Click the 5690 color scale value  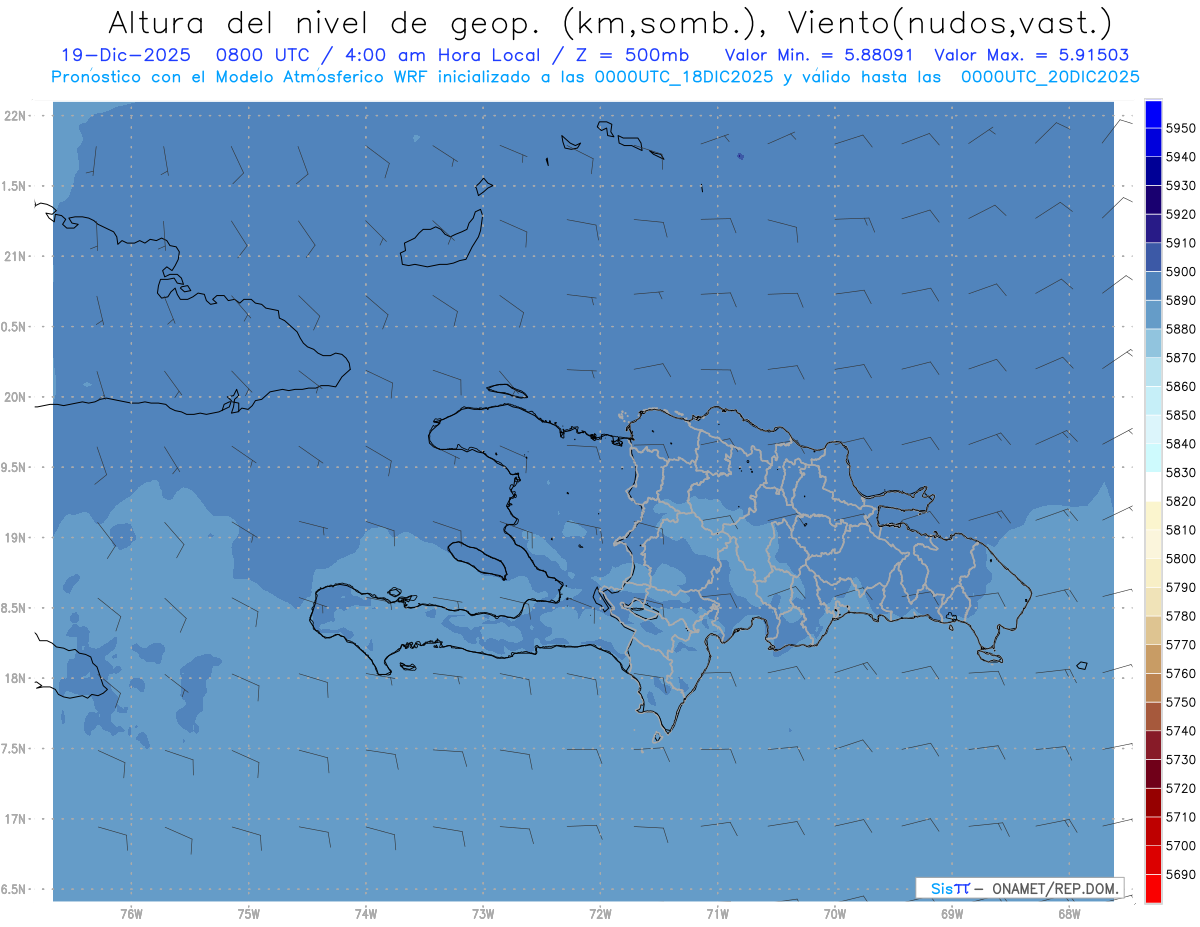coord(1181,874)
